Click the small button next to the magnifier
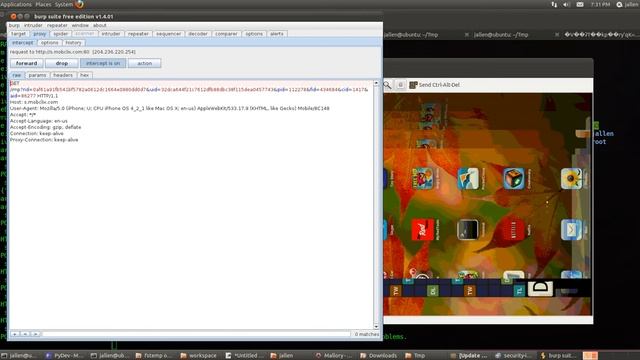This screenshot has width=640, height=360. point(400,85)
